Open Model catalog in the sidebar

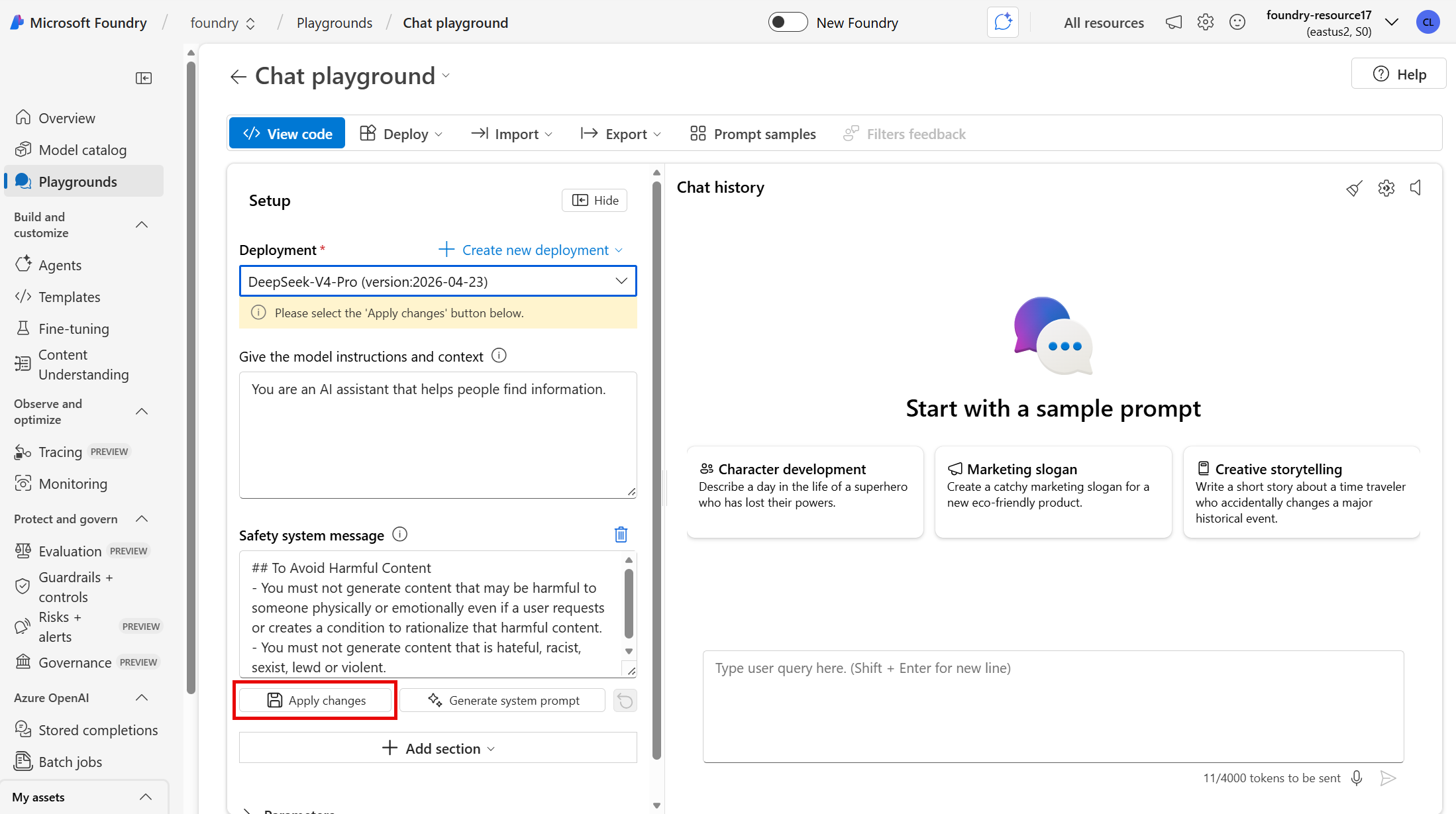[x=84, y=150]
